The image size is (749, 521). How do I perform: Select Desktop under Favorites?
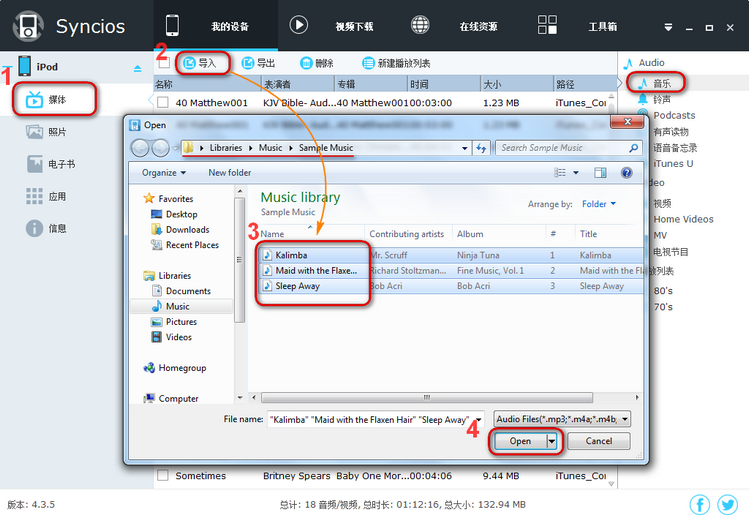pos(174,214)
